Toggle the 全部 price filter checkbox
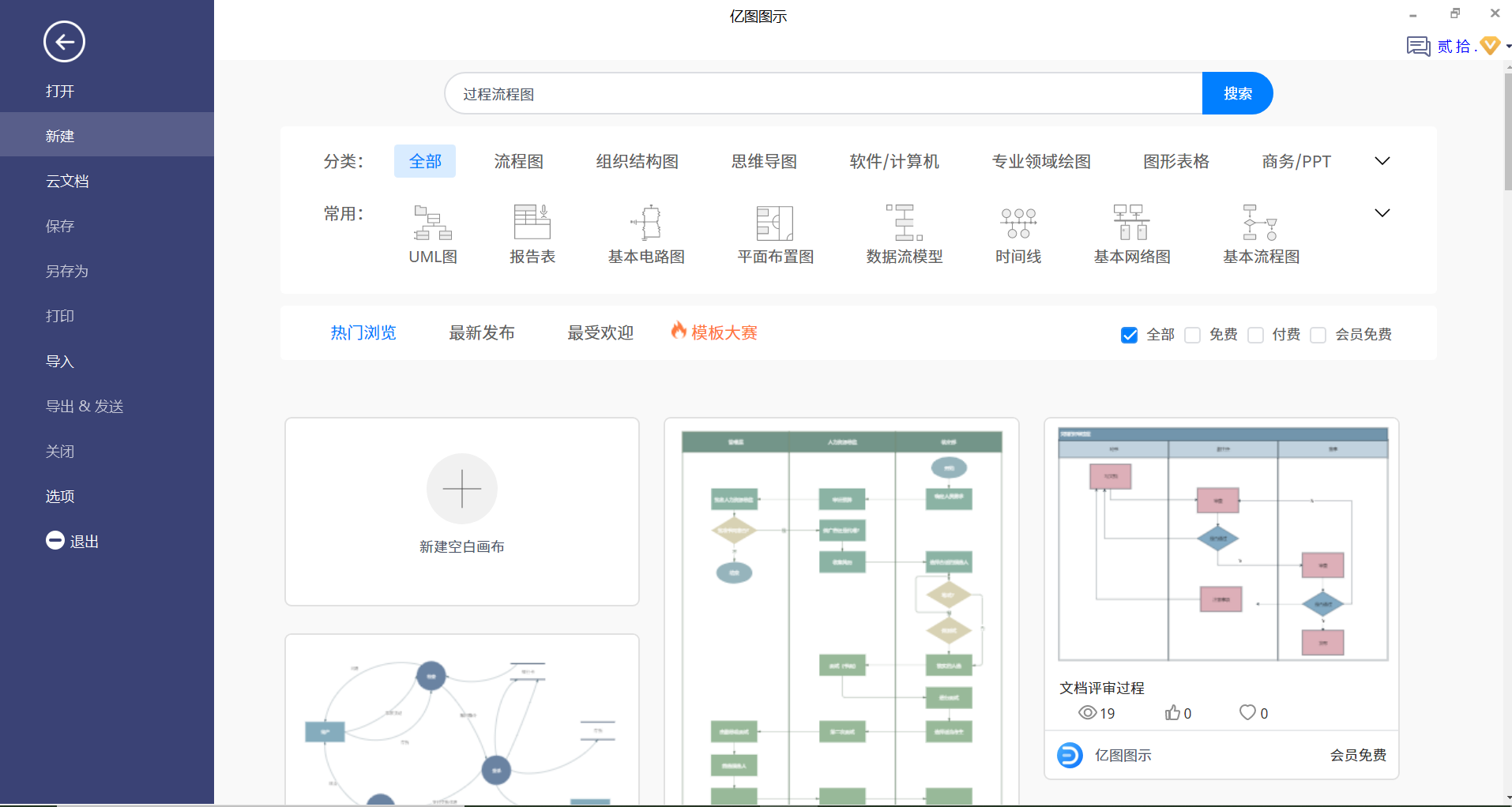The height and width of the screenshot is (807, 1512). point(1130,335)
